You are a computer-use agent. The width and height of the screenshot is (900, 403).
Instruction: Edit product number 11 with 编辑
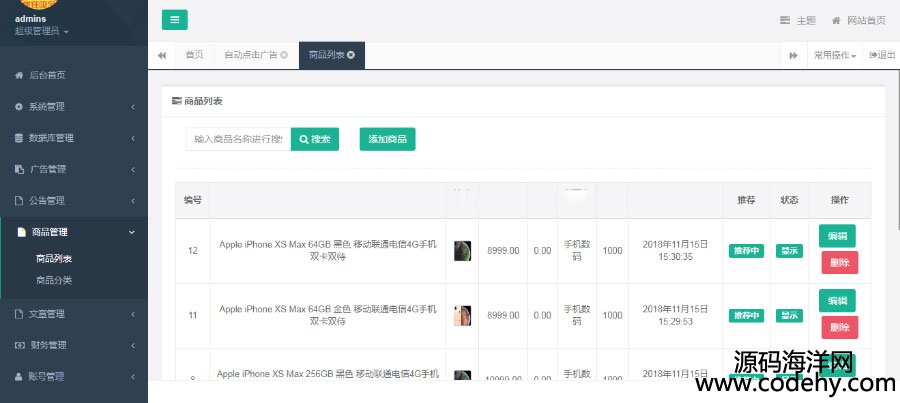tap(837, 301)
